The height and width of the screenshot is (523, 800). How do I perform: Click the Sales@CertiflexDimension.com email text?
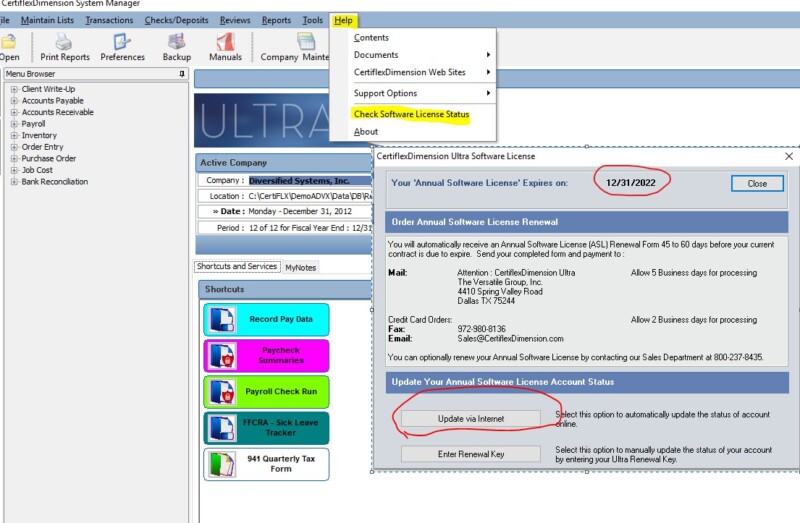(x=510, y=339)
